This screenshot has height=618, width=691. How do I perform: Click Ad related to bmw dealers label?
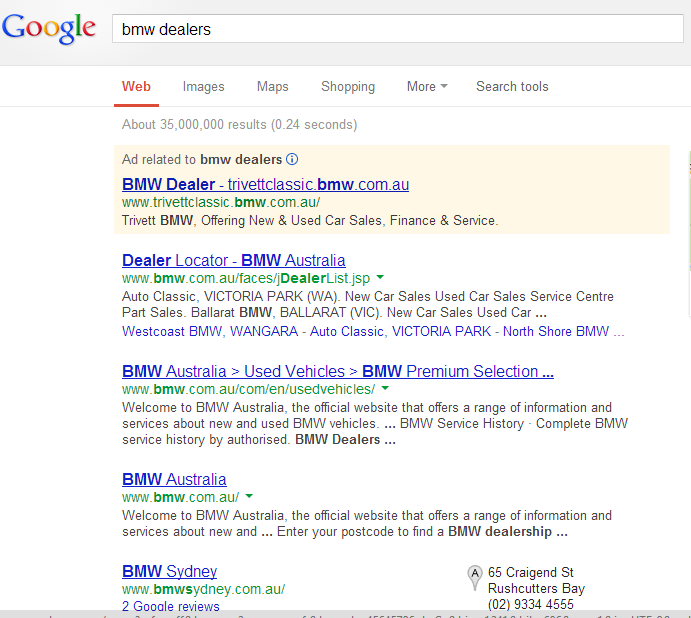tap(202, 159)
